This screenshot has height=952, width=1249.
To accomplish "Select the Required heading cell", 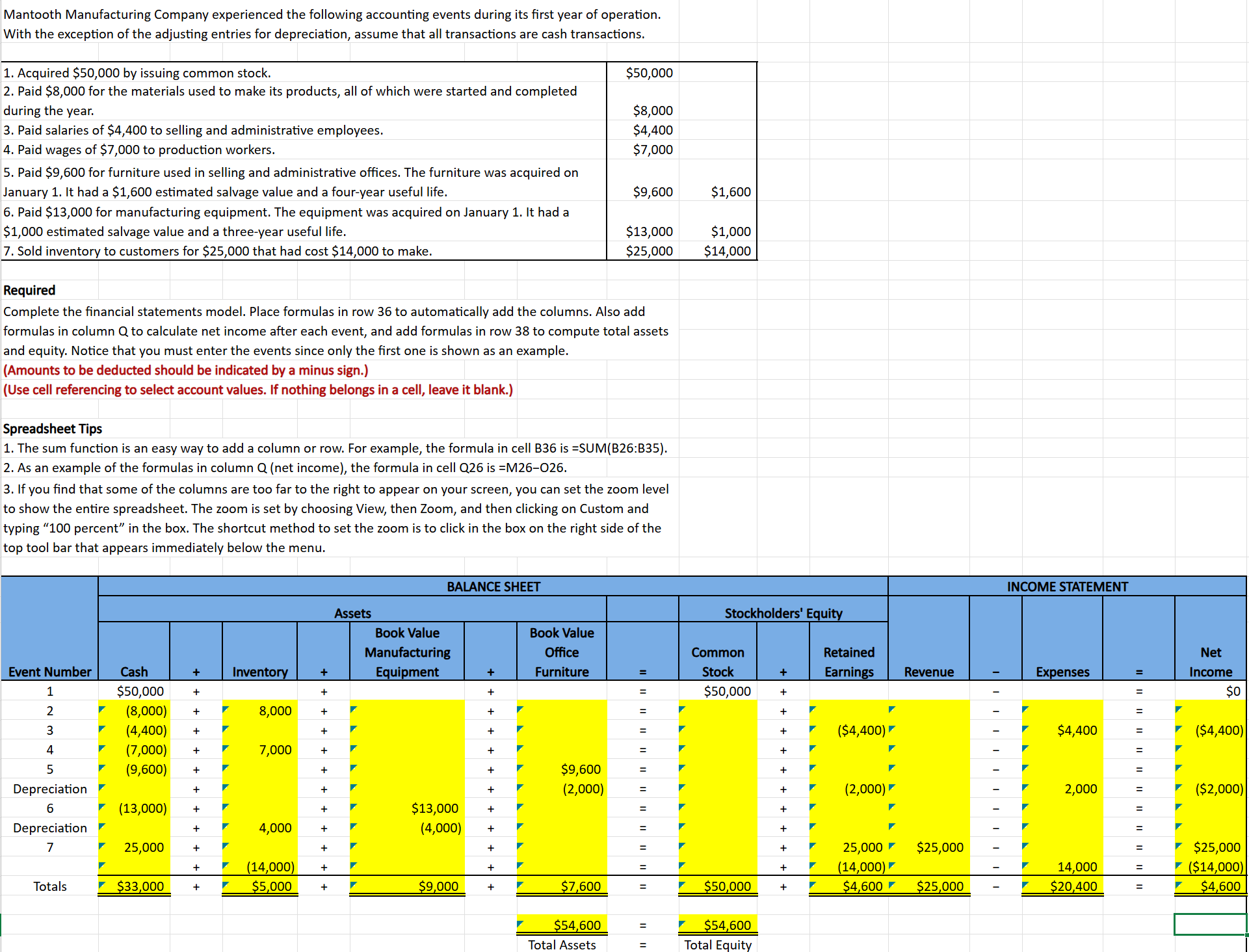I will click(29, 290).
